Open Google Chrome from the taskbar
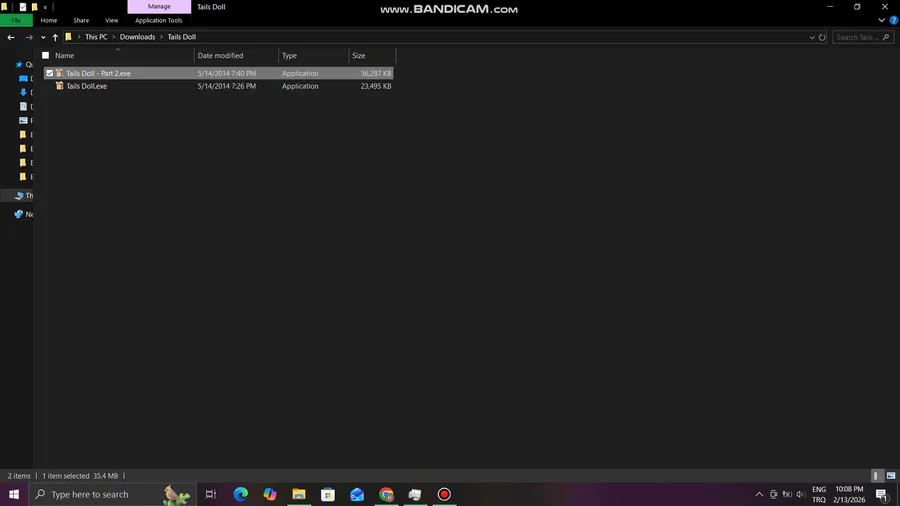This screenshot has height=506, width=900. pyautogui.click(x=386, y=494)
